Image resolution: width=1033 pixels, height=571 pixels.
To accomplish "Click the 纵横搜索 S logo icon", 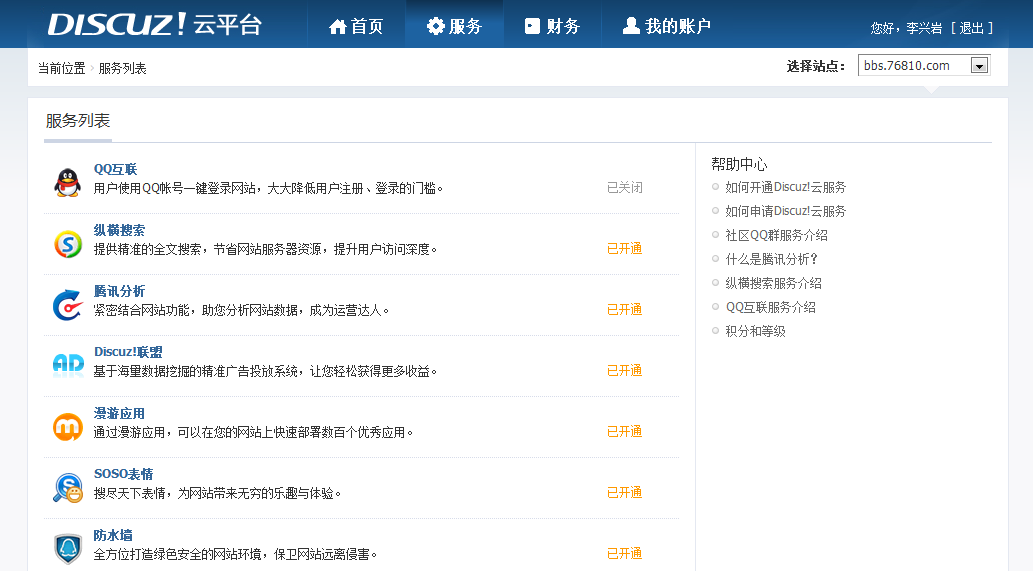I will coord(68,244).
